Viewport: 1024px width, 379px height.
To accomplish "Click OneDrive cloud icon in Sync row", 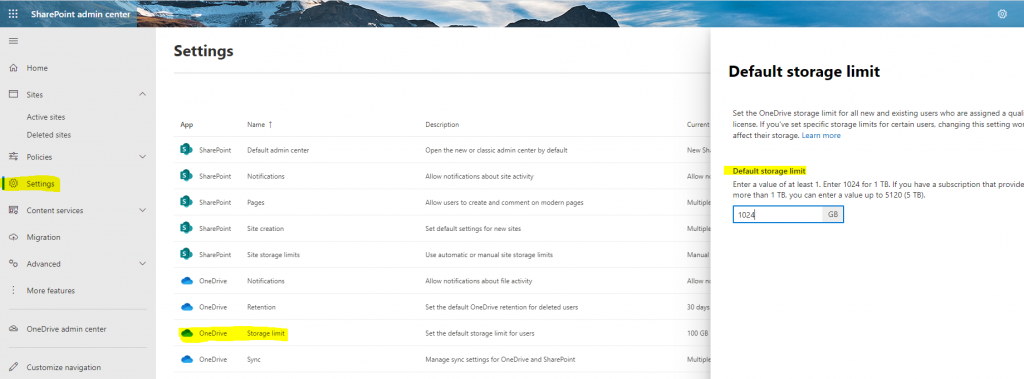I will (x=187, y=359).
